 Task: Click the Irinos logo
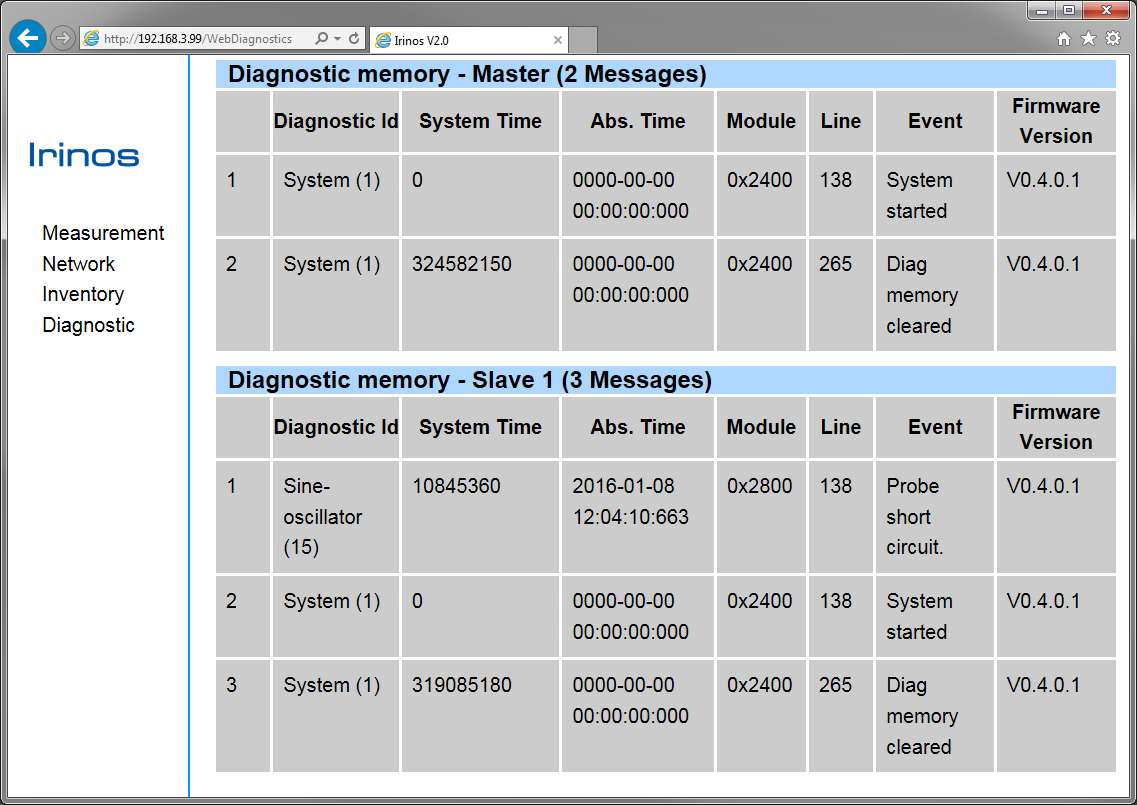pyautogui.click(x=84, y=154)
